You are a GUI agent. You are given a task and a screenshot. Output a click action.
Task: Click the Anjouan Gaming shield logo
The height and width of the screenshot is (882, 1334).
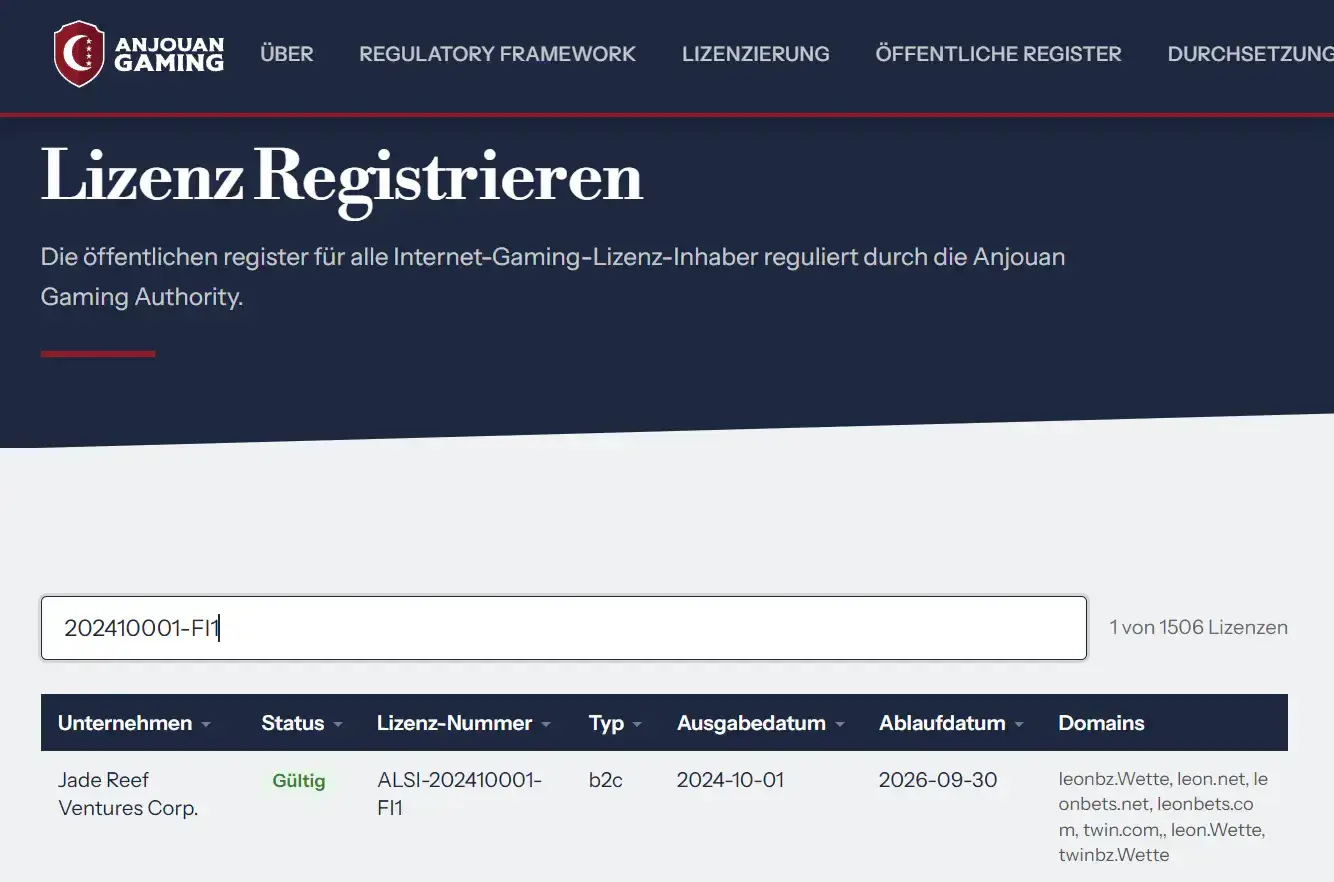pos(79,53)
